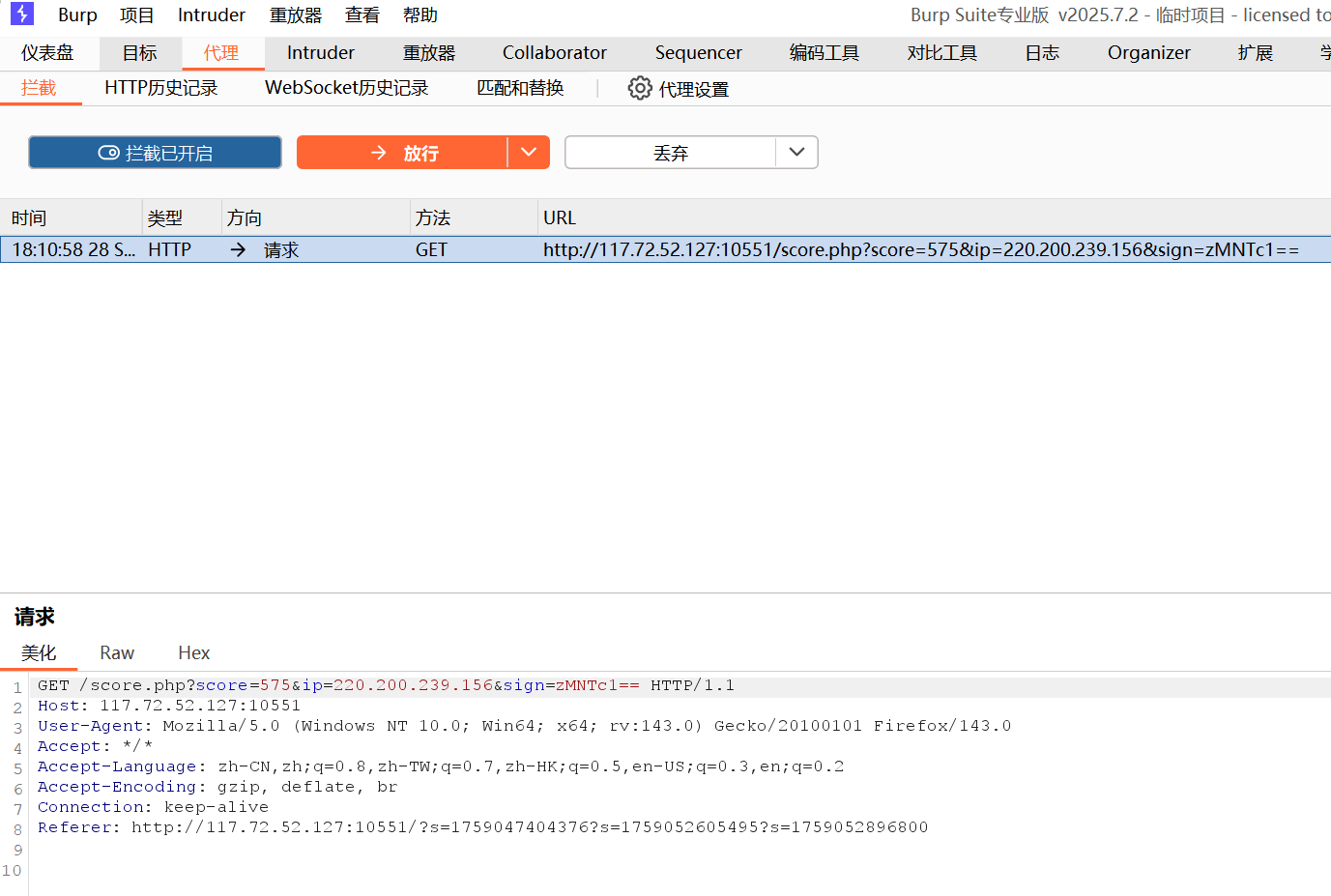Select the 拦截 sub-tab
The height and width of the screenshot is (896, 1331).
click(x=39, y=88)
